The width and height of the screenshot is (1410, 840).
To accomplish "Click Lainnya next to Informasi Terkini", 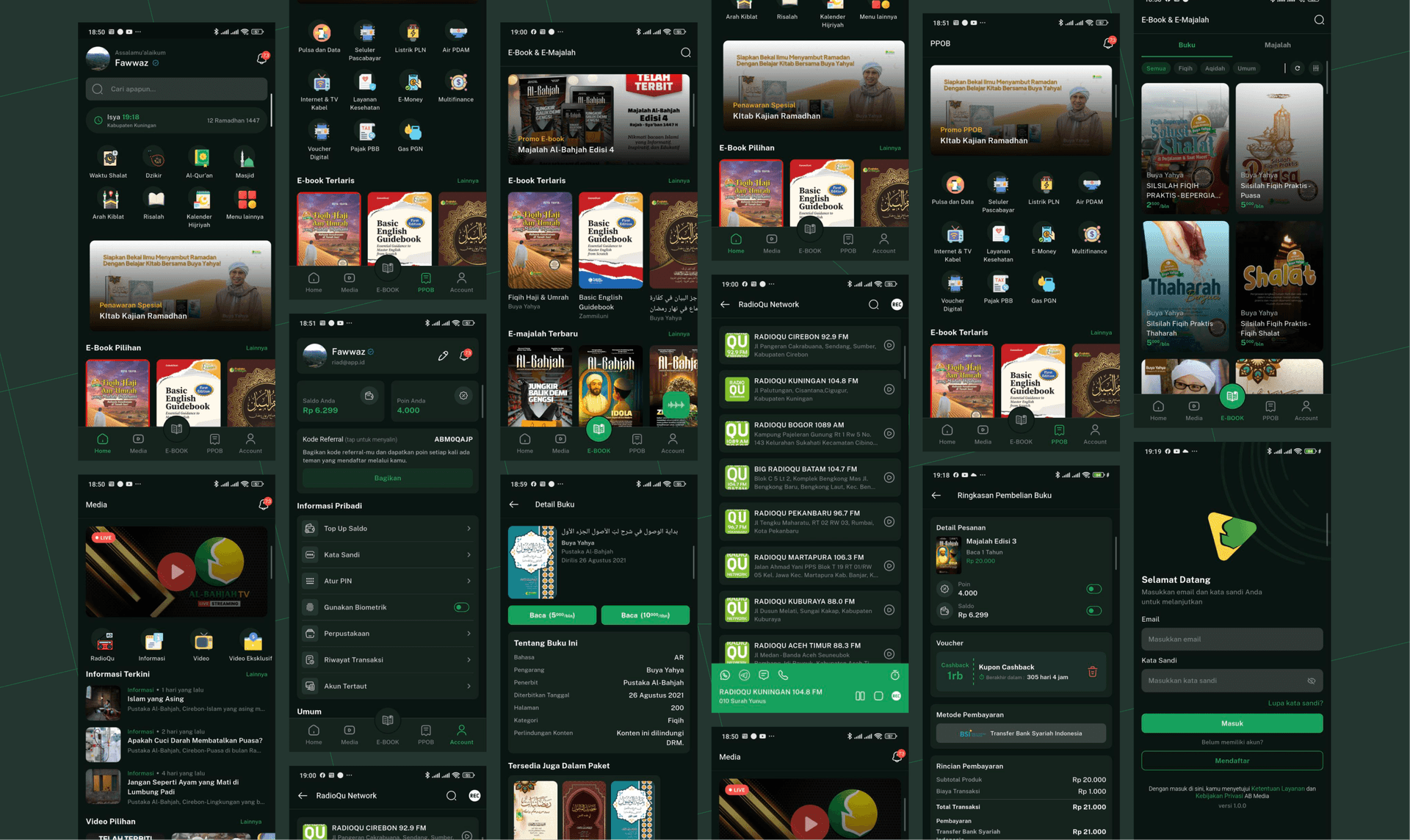I will pyautogui.click(x=256, y=674).
